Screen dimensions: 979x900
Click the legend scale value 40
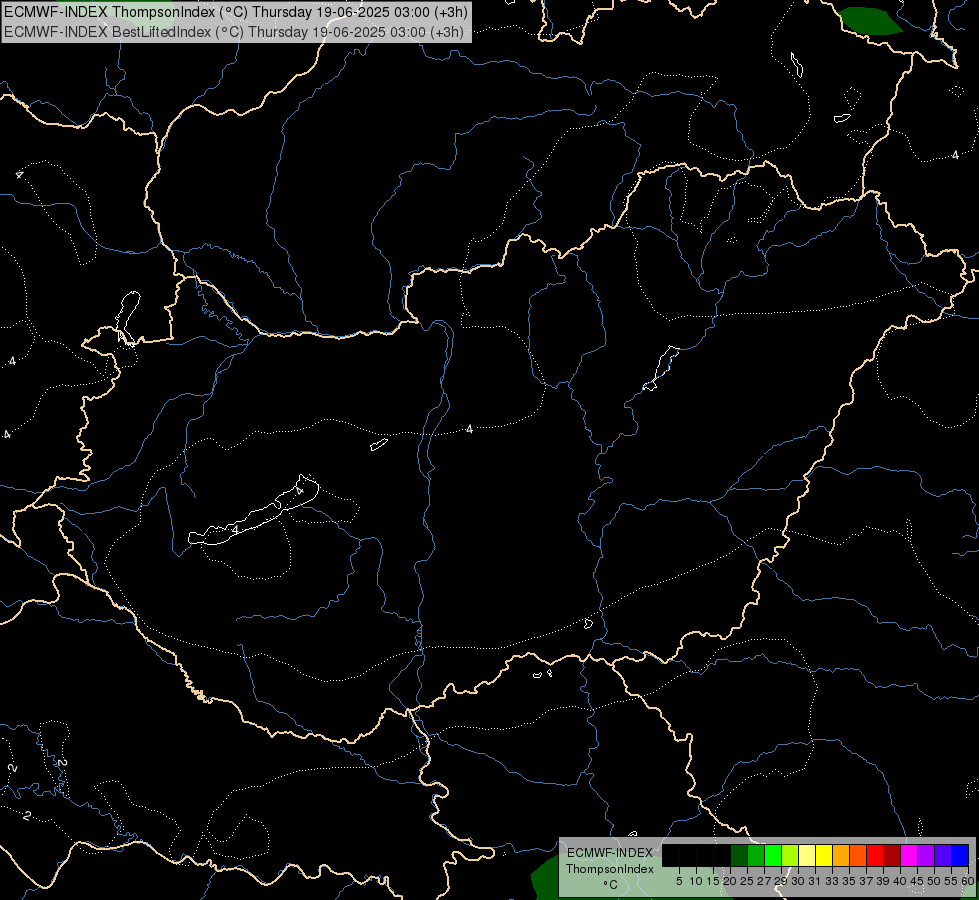tap(899, 881)
